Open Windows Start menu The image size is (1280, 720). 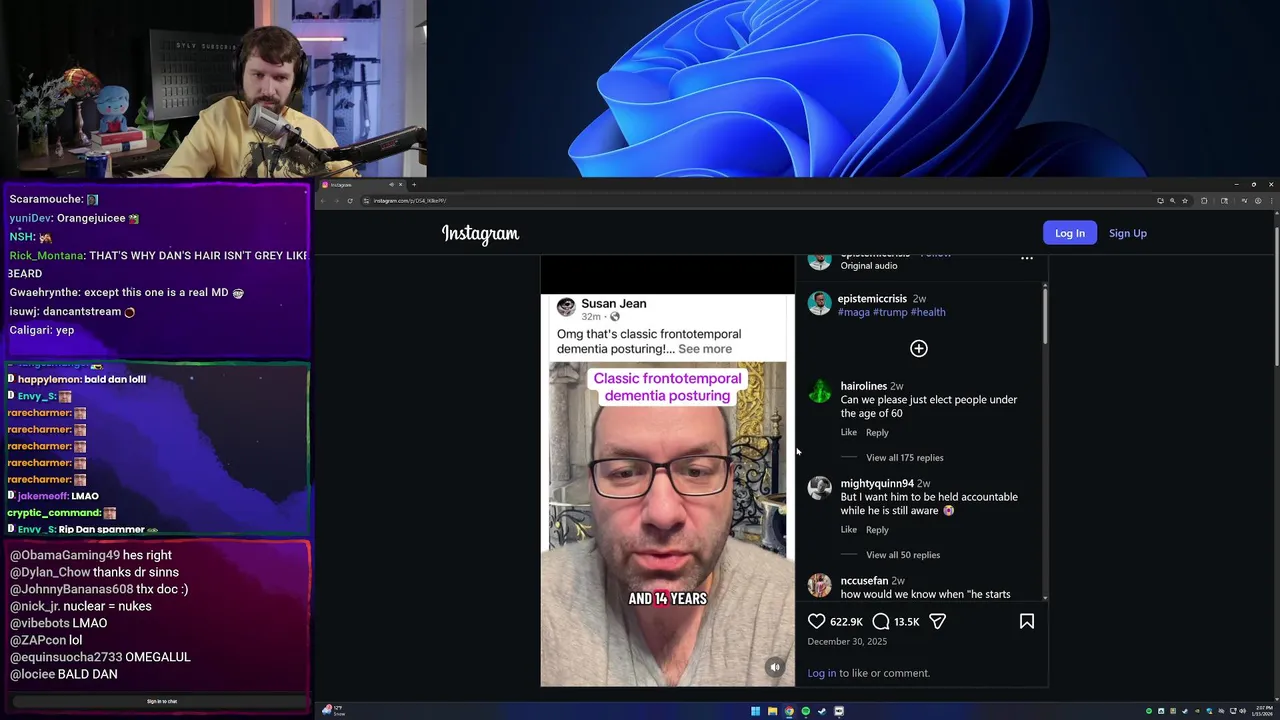click(x=755, y=711)
